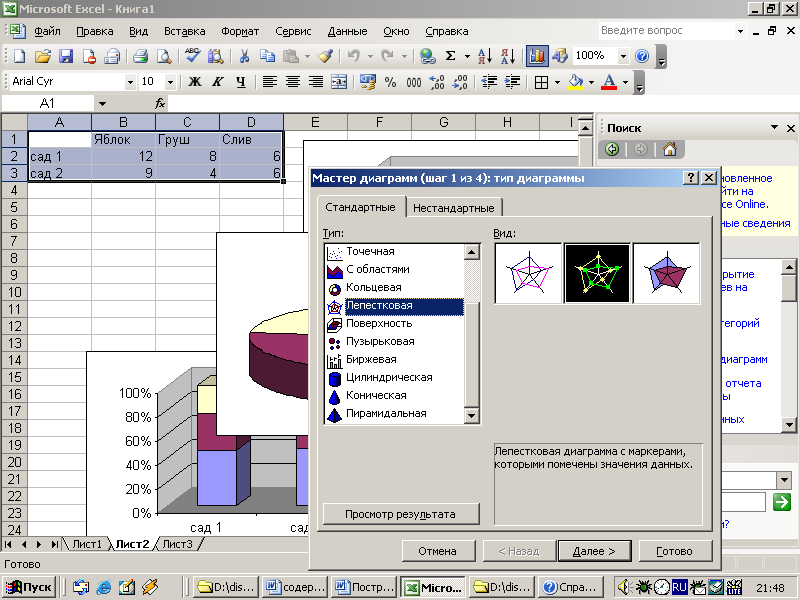Image resolution: width=800 pixels, height=600 pixels.
Task: Cut the selection with the scissors icon
Action: point(244,56)
